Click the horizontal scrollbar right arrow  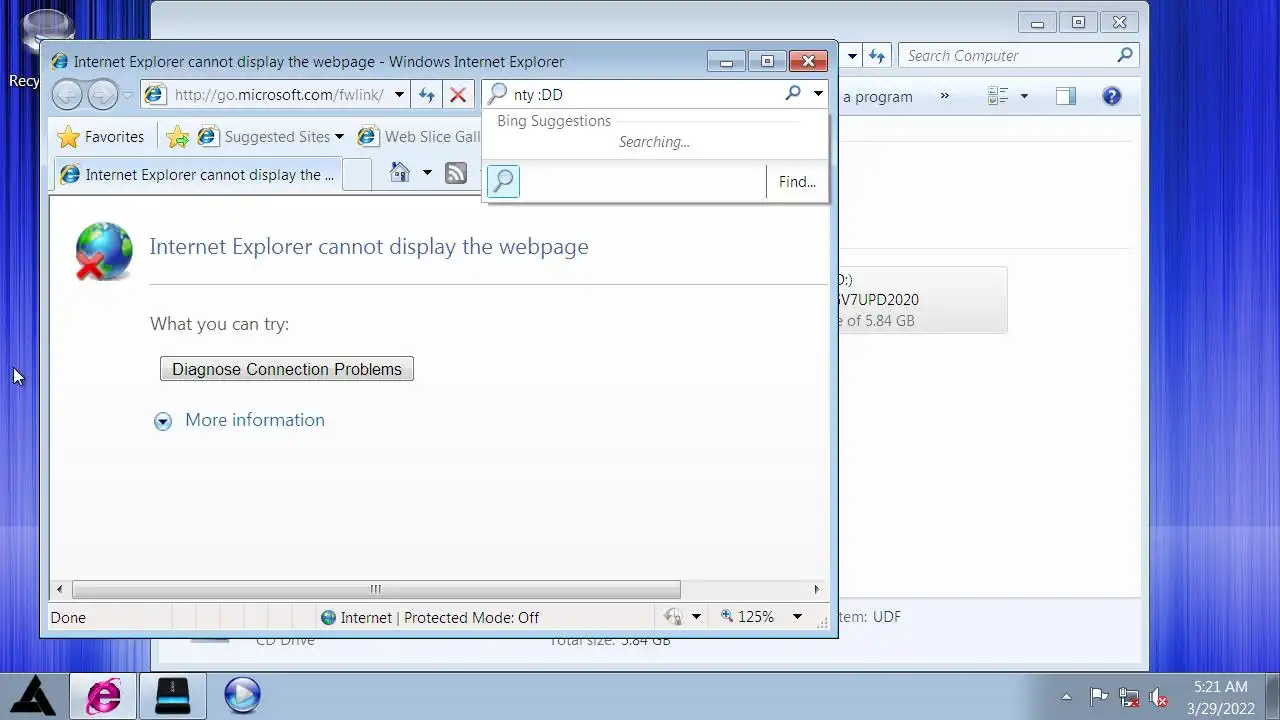[x=817, y=589]
